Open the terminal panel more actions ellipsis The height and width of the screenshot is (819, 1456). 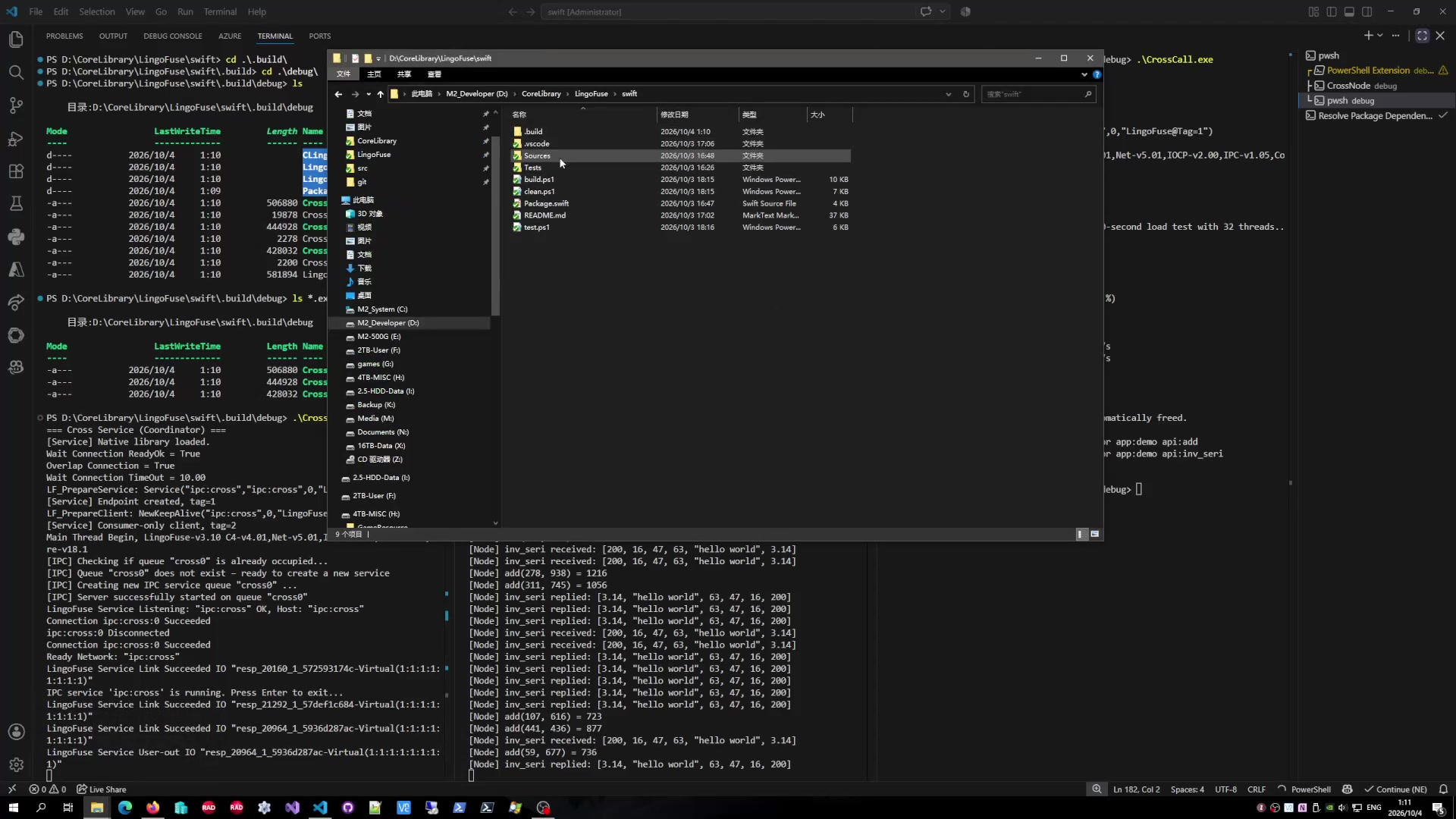coord(1395,36)
